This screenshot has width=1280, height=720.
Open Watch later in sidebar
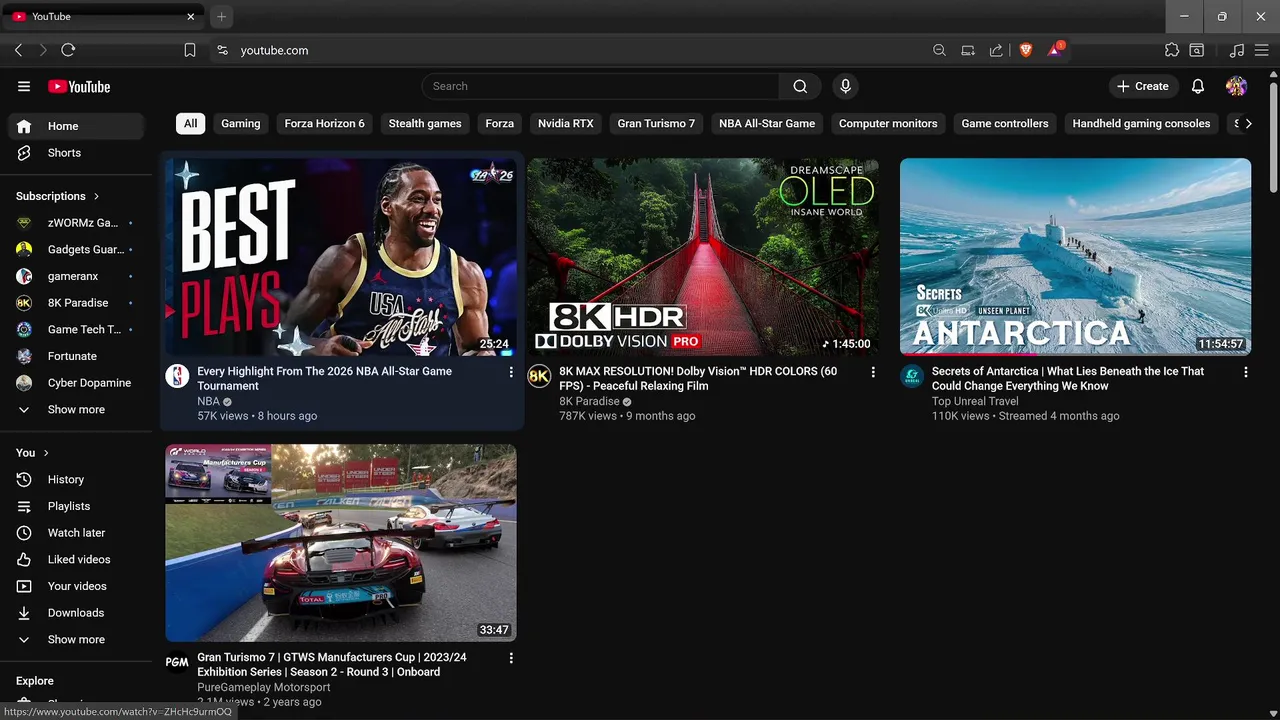76,533
